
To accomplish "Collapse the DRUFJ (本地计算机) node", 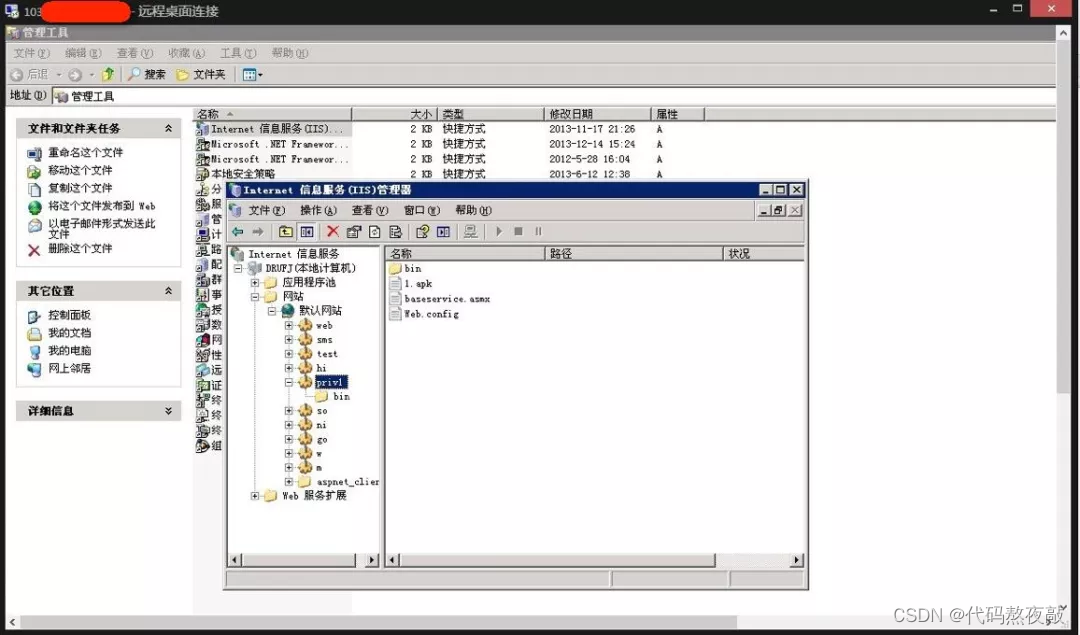I will [x=238, y=268].
